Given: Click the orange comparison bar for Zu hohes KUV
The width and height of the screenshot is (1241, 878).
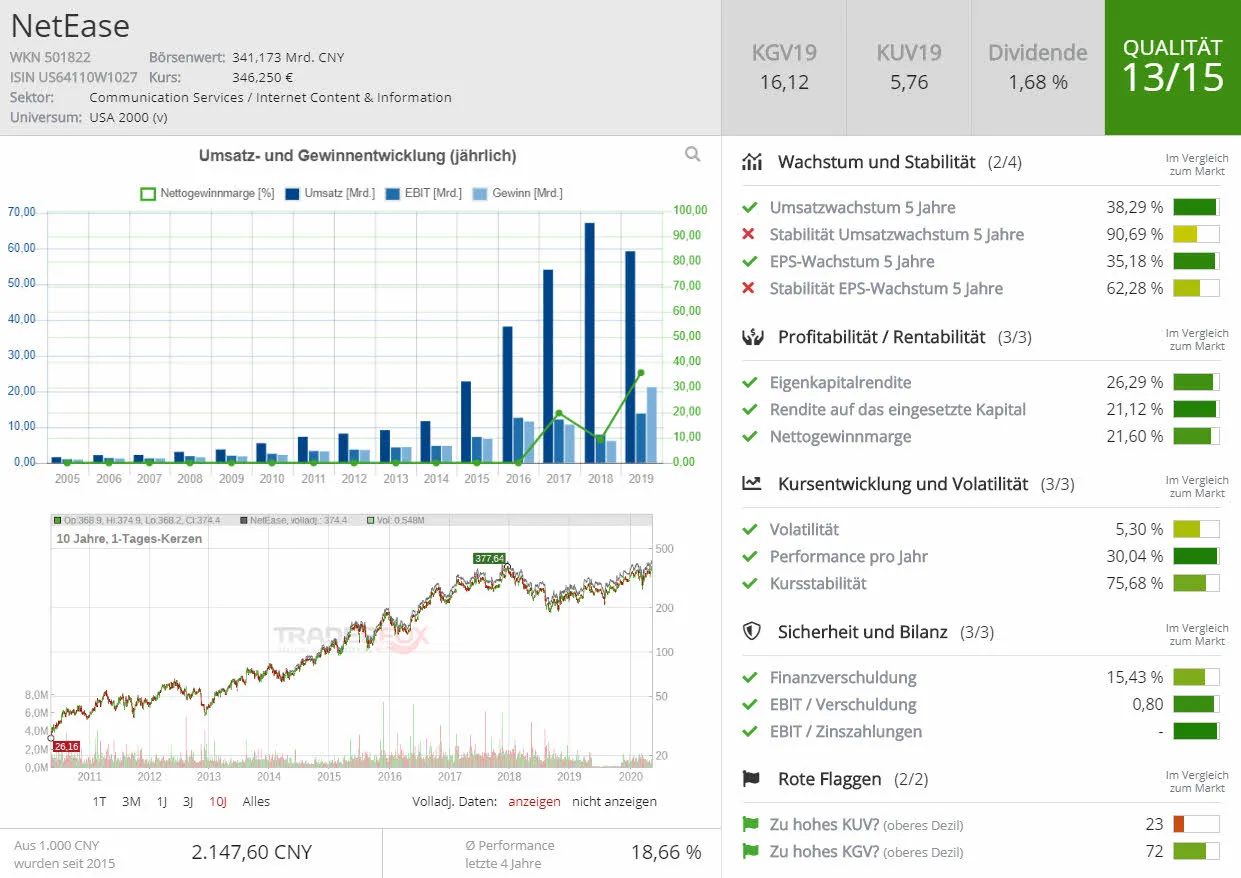Looking at the screenshot, I should pyautogui.click(x=1196, y=825).
